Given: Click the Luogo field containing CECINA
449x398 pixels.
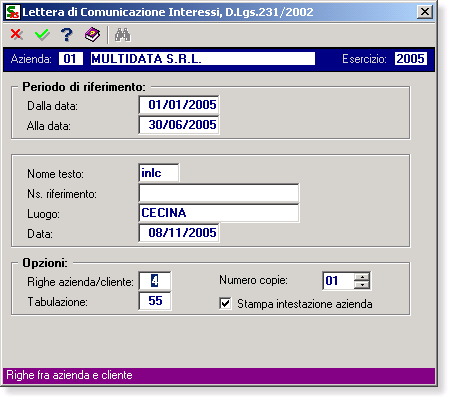Looking at the screenshot, I should [x=219, y=213].
